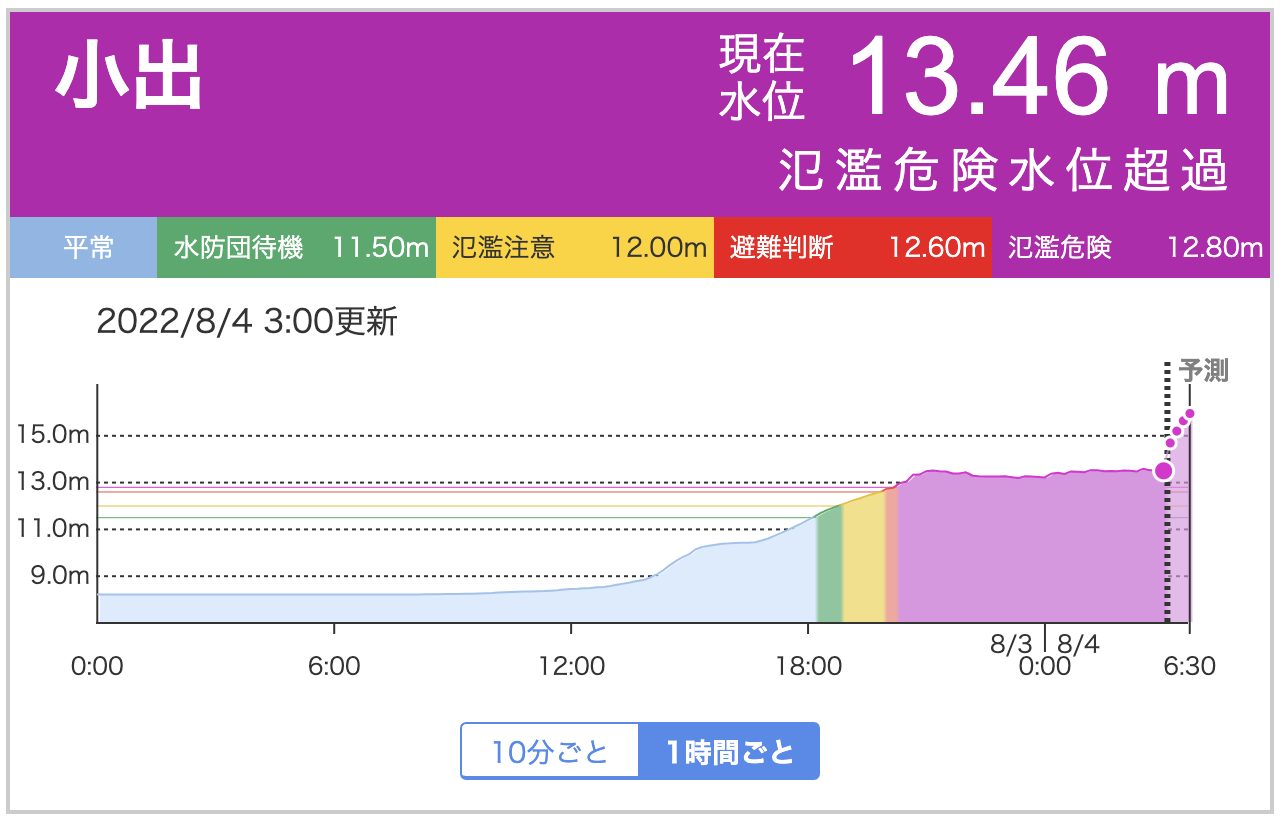Image resolution: width=1286 pixels, height=830 pixels.
Task: Click the 6:30 x-axis end label
Action: tap(1189, 666)
